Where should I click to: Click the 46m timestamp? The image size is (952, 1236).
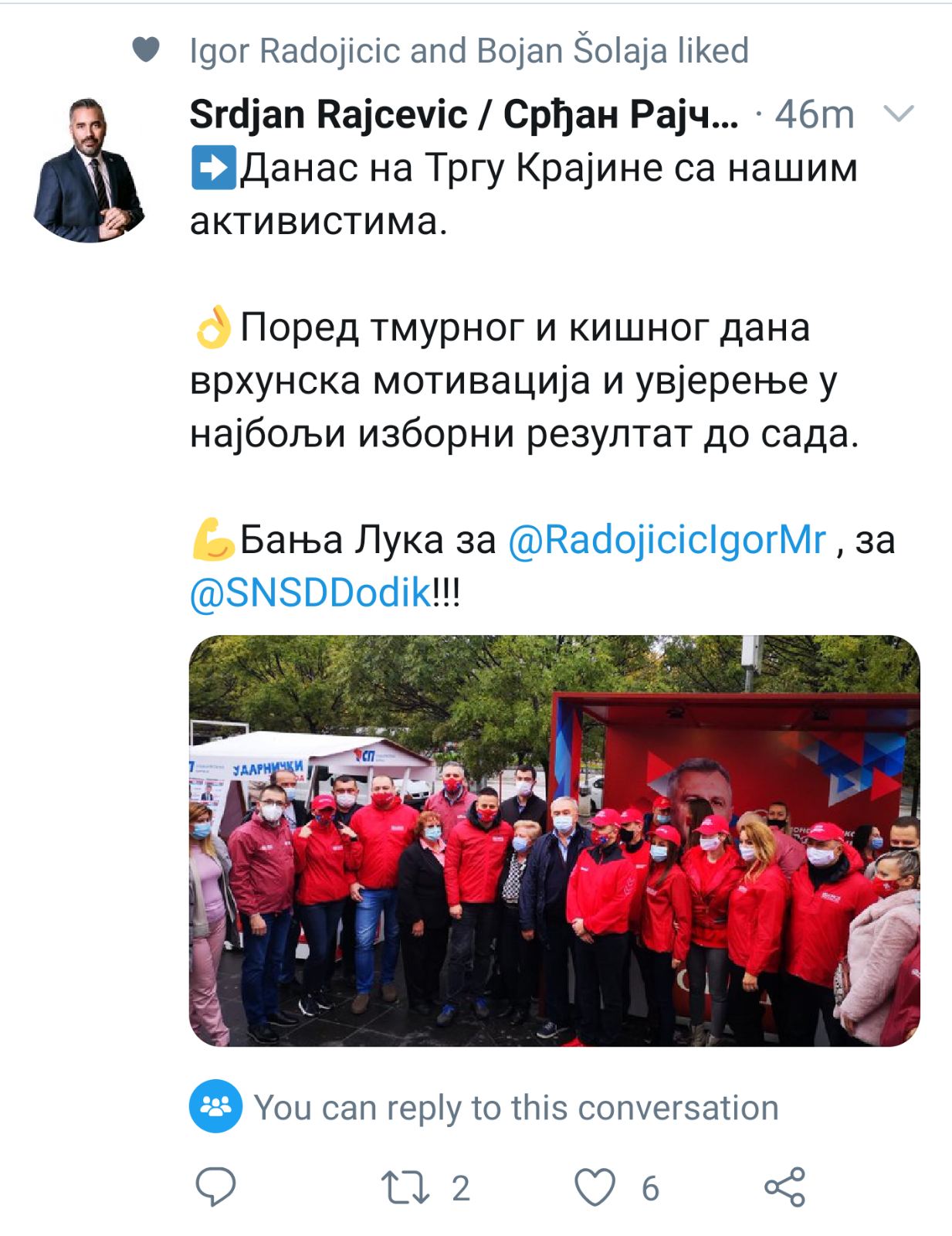[815, 115]
